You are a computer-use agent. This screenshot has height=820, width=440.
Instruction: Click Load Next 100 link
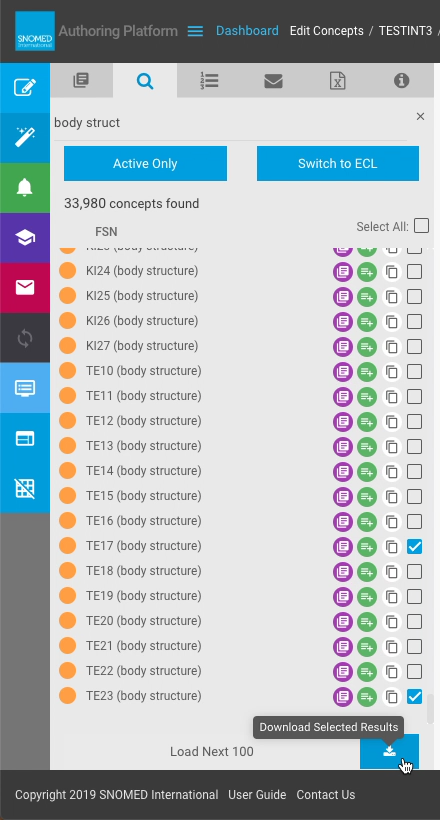[x=212, y=751]
